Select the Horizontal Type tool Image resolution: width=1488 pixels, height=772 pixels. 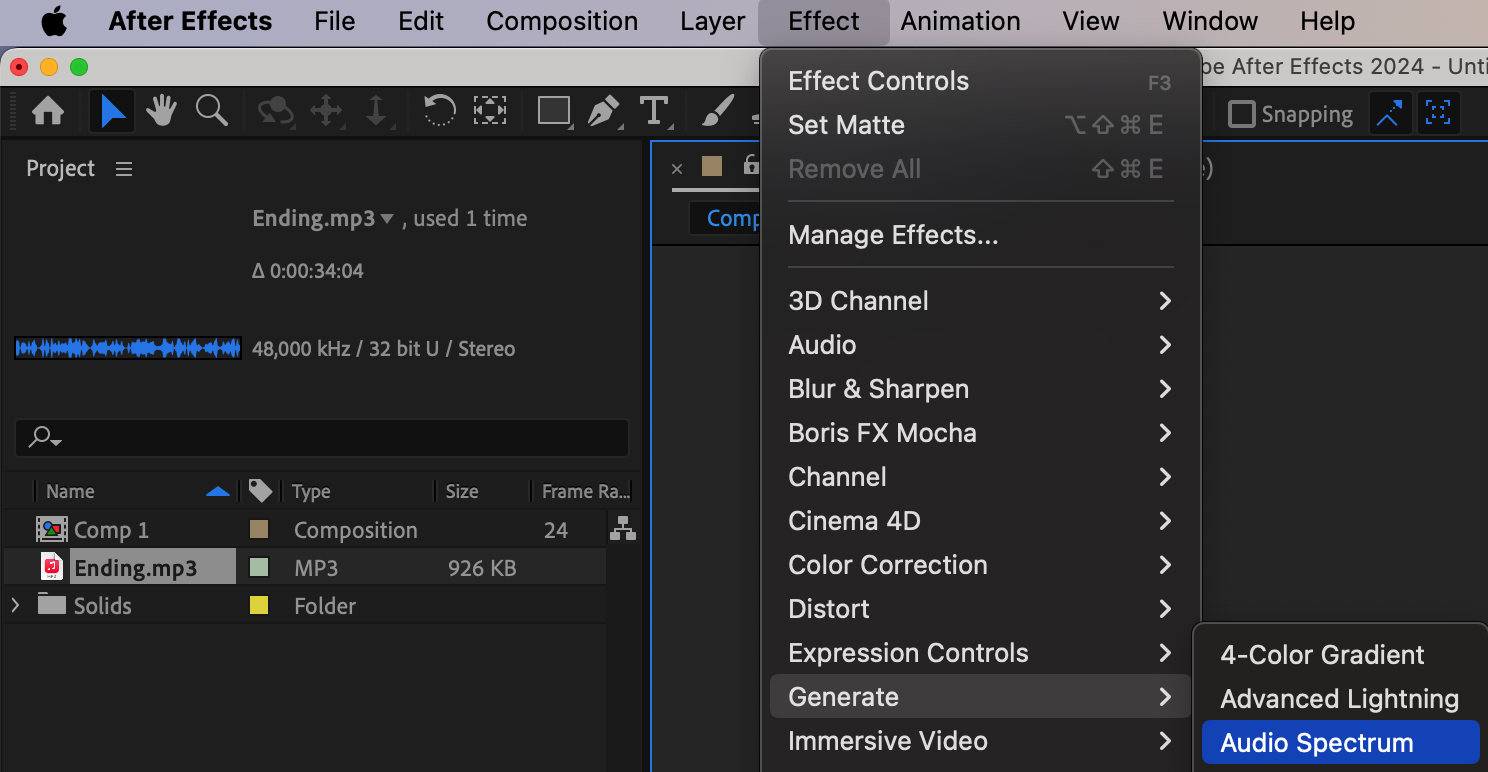coord(654,111)
